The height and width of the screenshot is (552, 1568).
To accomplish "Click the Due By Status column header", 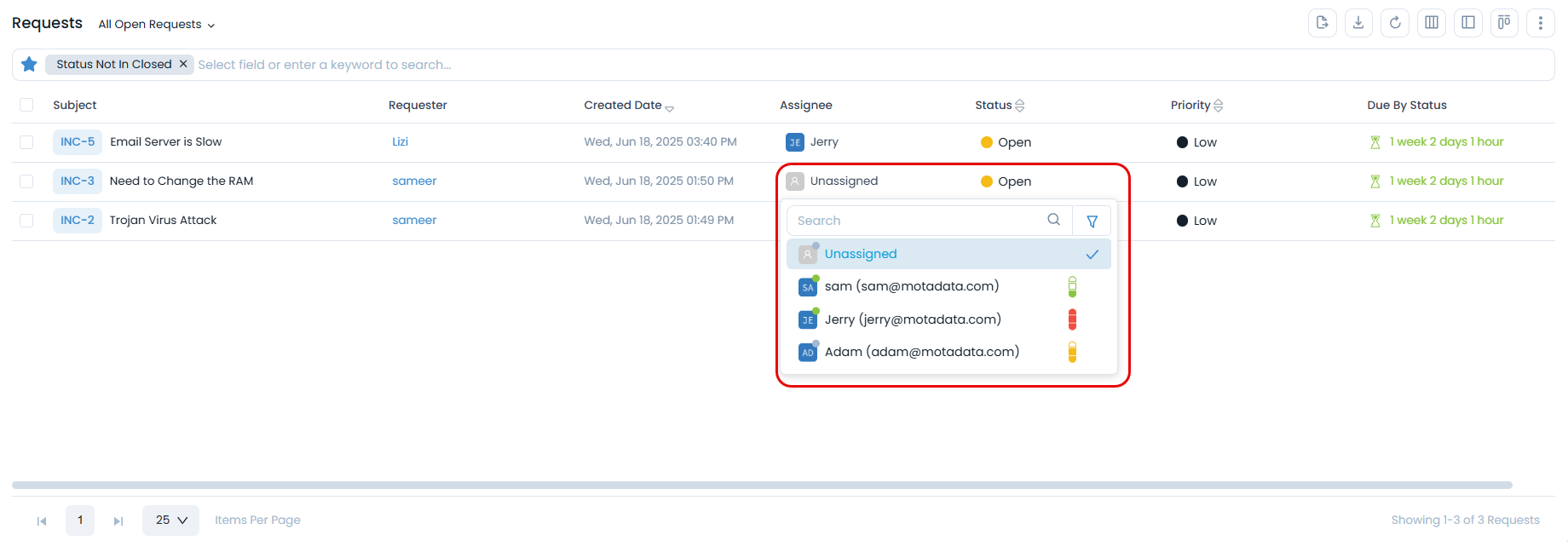I will [x=1407, y=105].
